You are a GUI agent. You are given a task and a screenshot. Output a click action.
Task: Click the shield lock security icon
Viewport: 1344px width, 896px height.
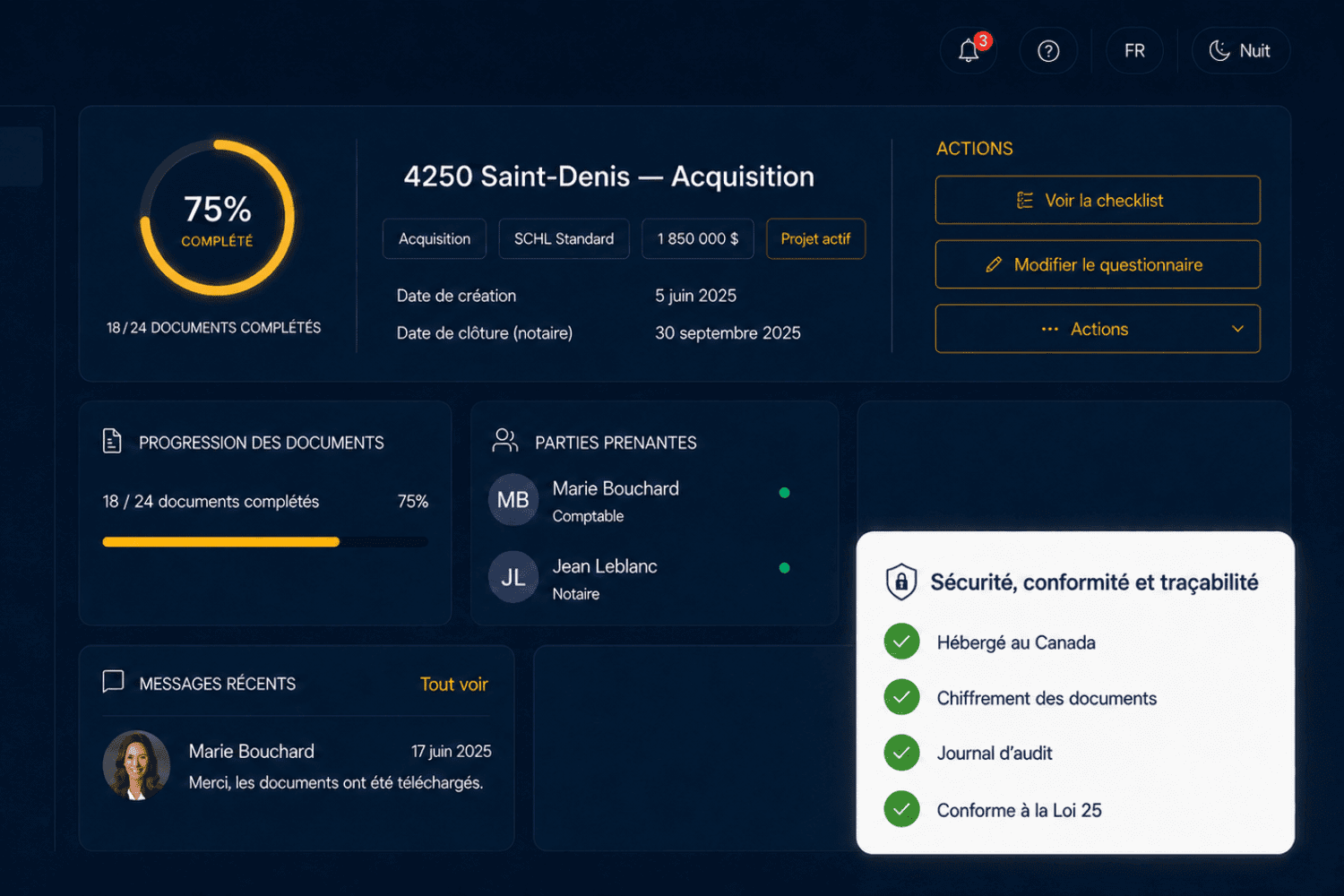[x=901, y=582]
